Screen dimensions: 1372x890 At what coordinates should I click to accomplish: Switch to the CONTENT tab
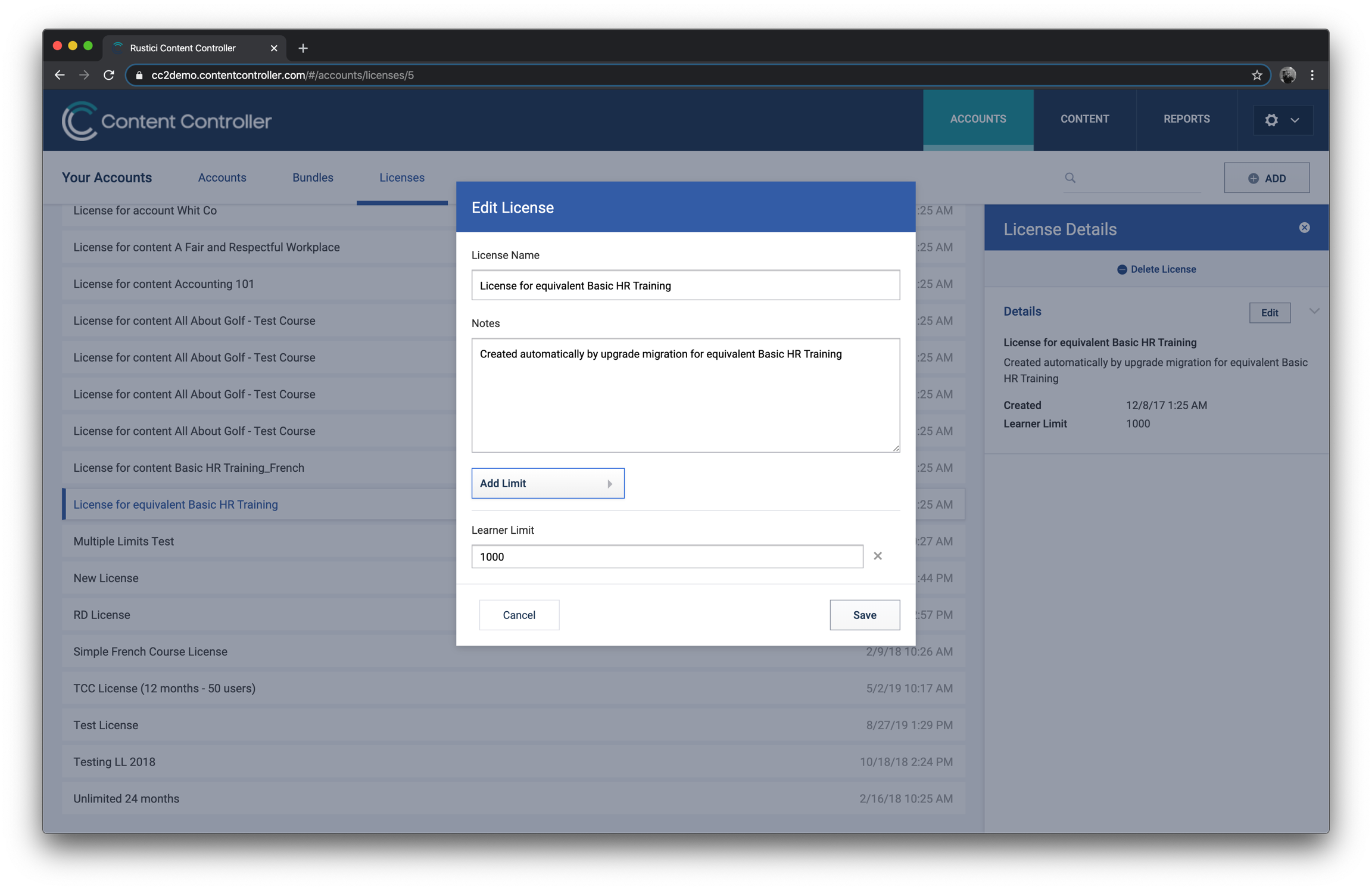tap(1084, 119)
